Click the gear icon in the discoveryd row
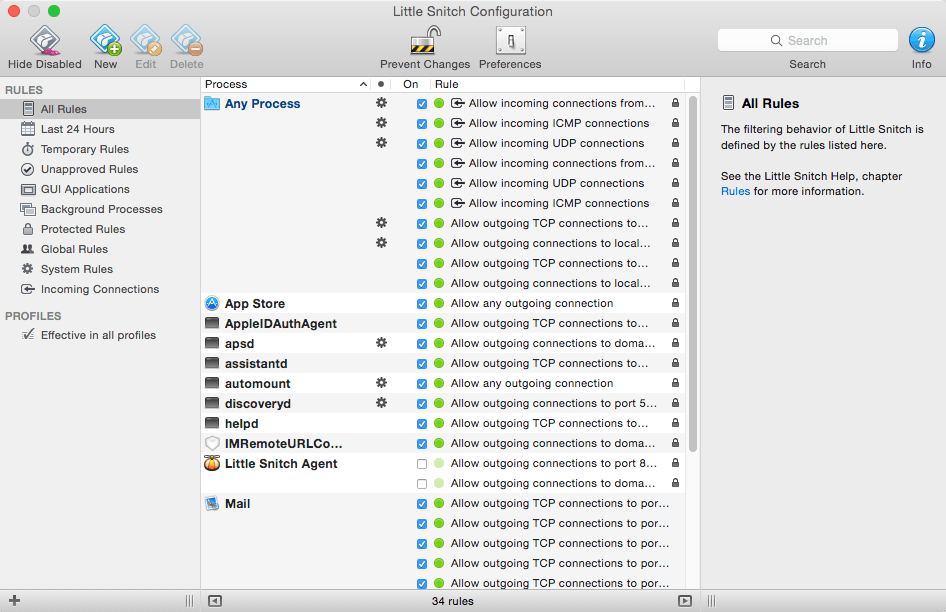946x612 pixels. pyautogui.click(x=381, y=403)
